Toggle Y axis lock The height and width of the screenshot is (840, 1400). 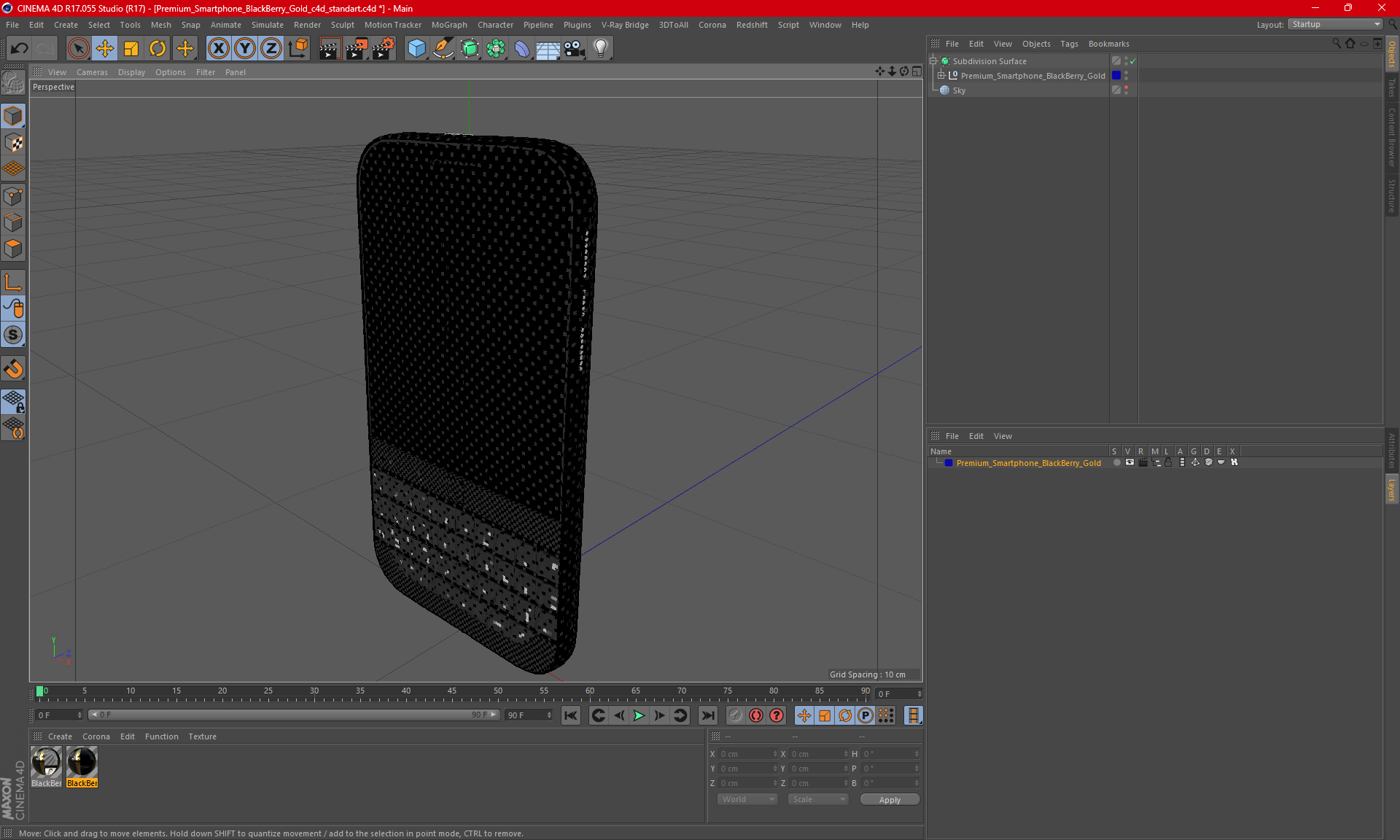point(245,49)
